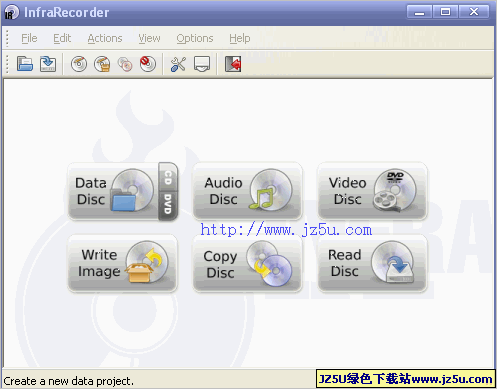Screen dimensions: 497x389
Task: Maximize the InfraRecorder window
Action: tap(445, 12)
